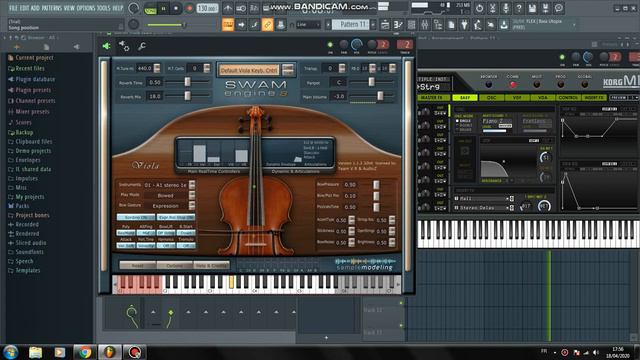This screenshot has width=640, height=360.
Task: Open the Pattern 11 selector
Action: 350,24
